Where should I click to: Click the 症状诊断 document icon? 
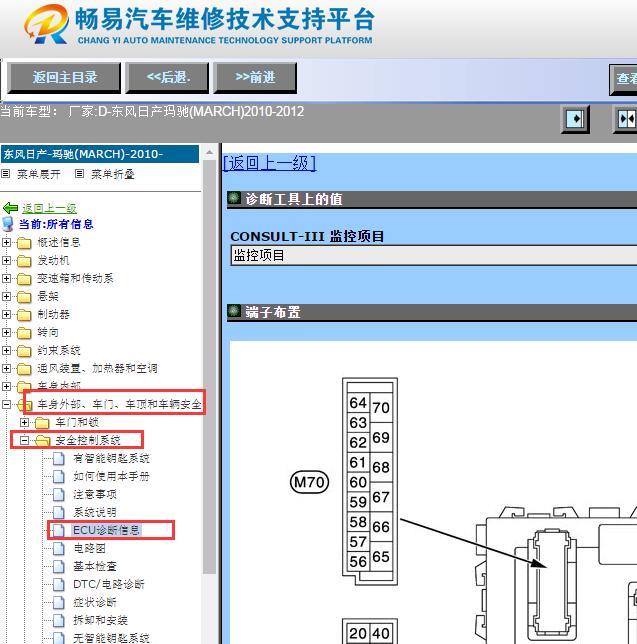(x=59, y=602)
